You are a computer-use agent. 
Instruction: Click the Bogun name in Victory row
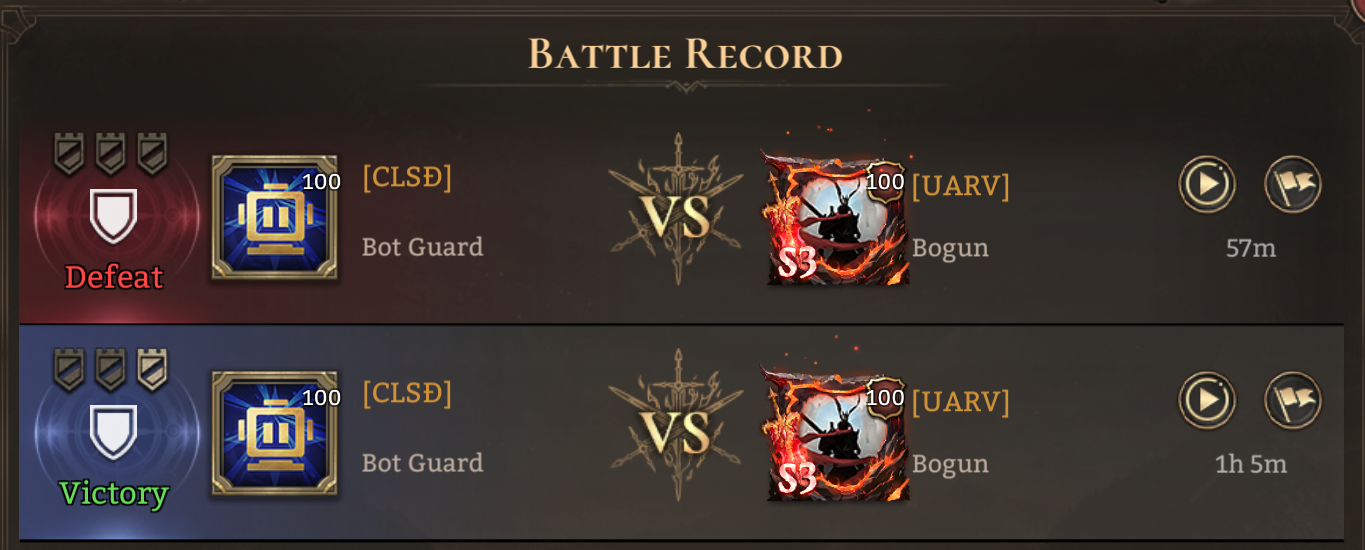tap(950, 464)
